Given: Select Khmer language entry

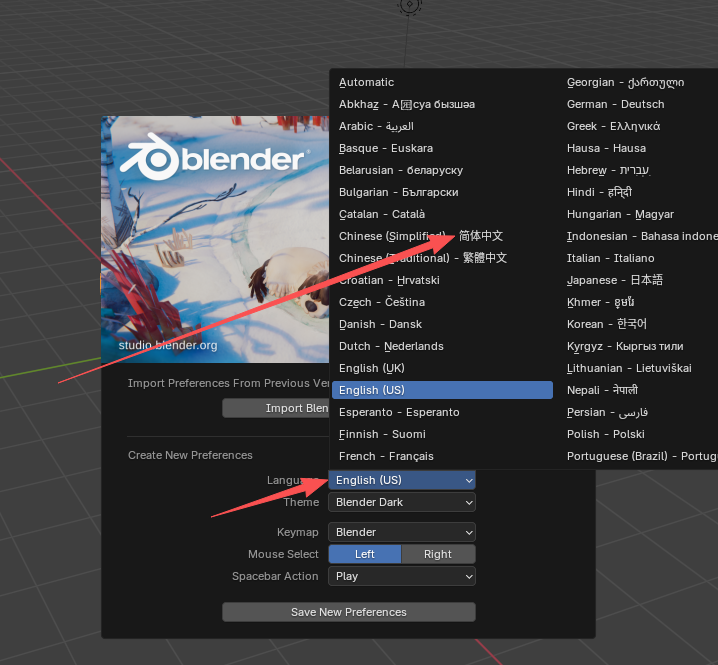Looking at the screenshot, I should [639, 302].
